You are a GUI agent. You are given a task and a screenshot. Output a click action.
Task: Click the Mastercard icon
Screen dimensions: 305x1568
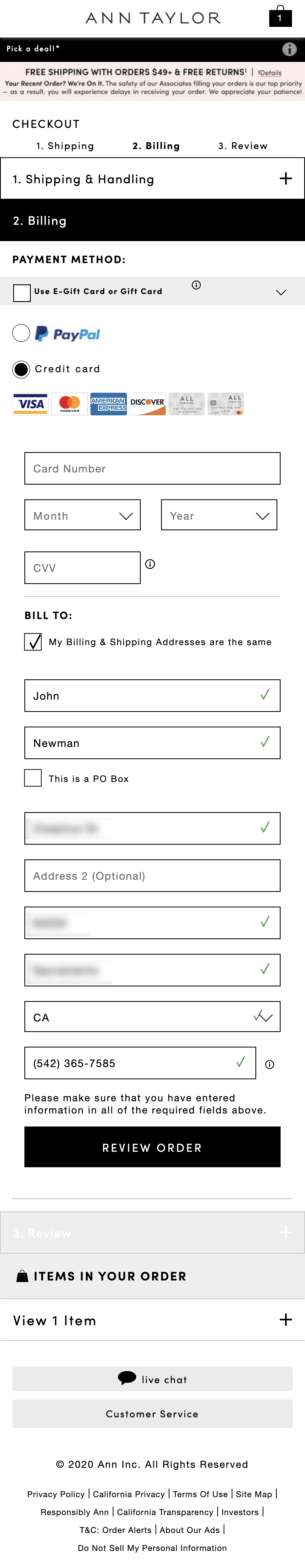tap(69, 403)
